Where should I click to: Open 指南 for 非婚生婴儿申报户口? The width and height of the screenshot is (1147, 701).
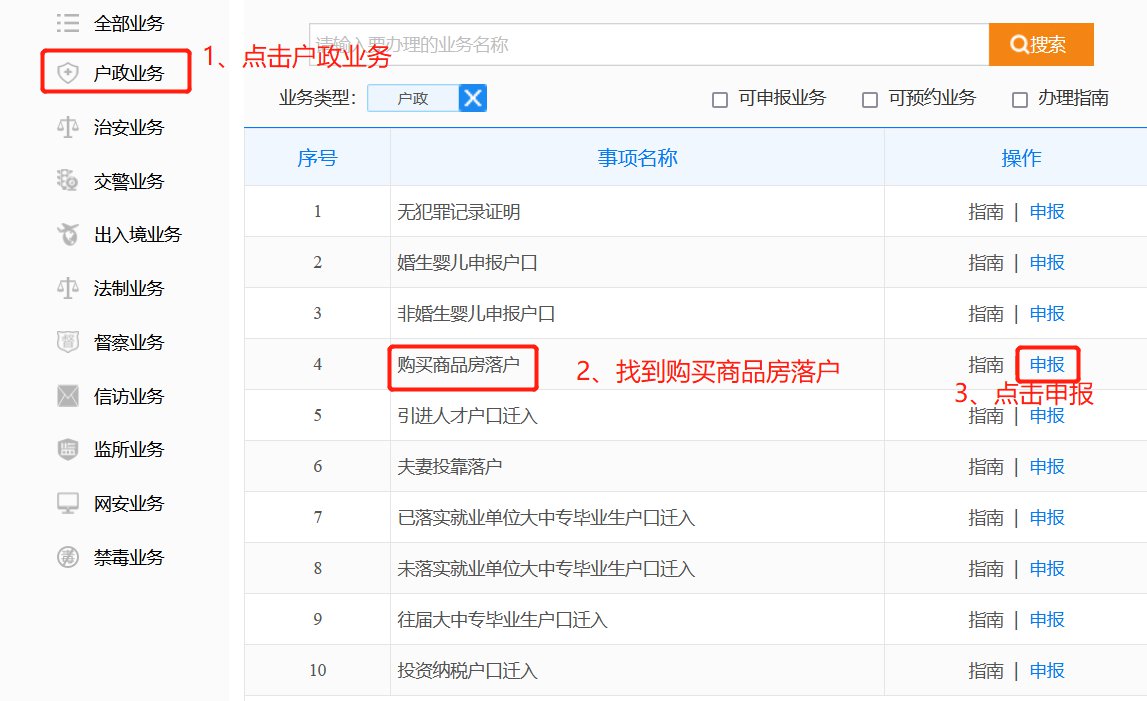tap(985, 313)
